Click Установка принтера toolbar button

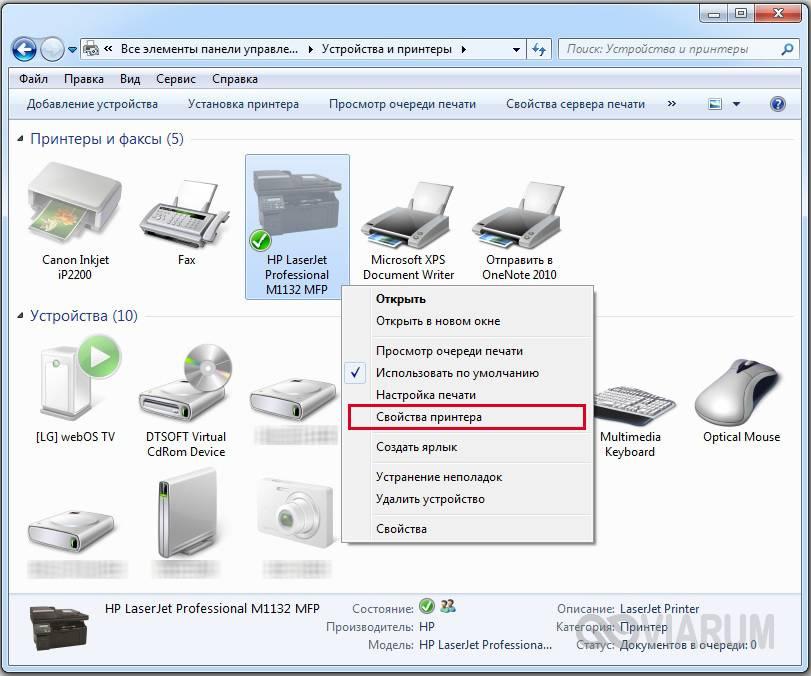tap(243, 104)
